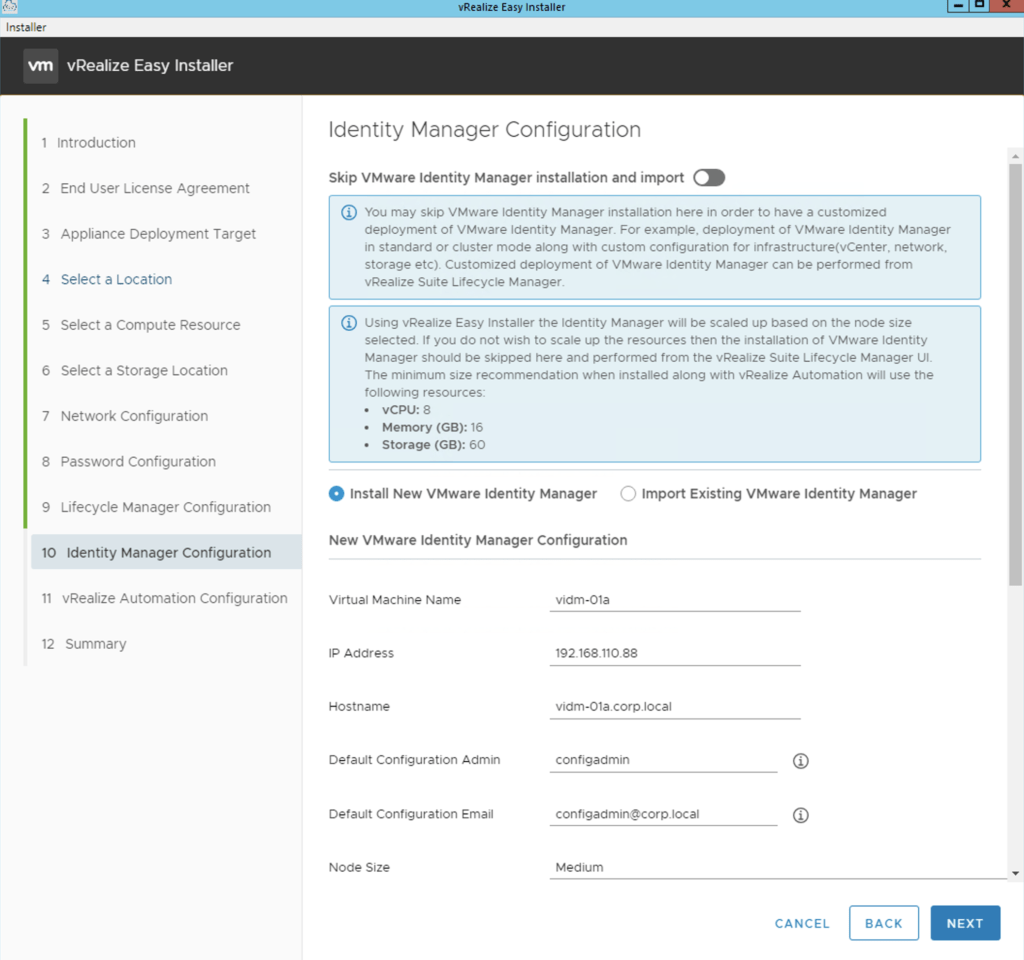Select Import Existing VMware Identity Manager option

point(628,494)
